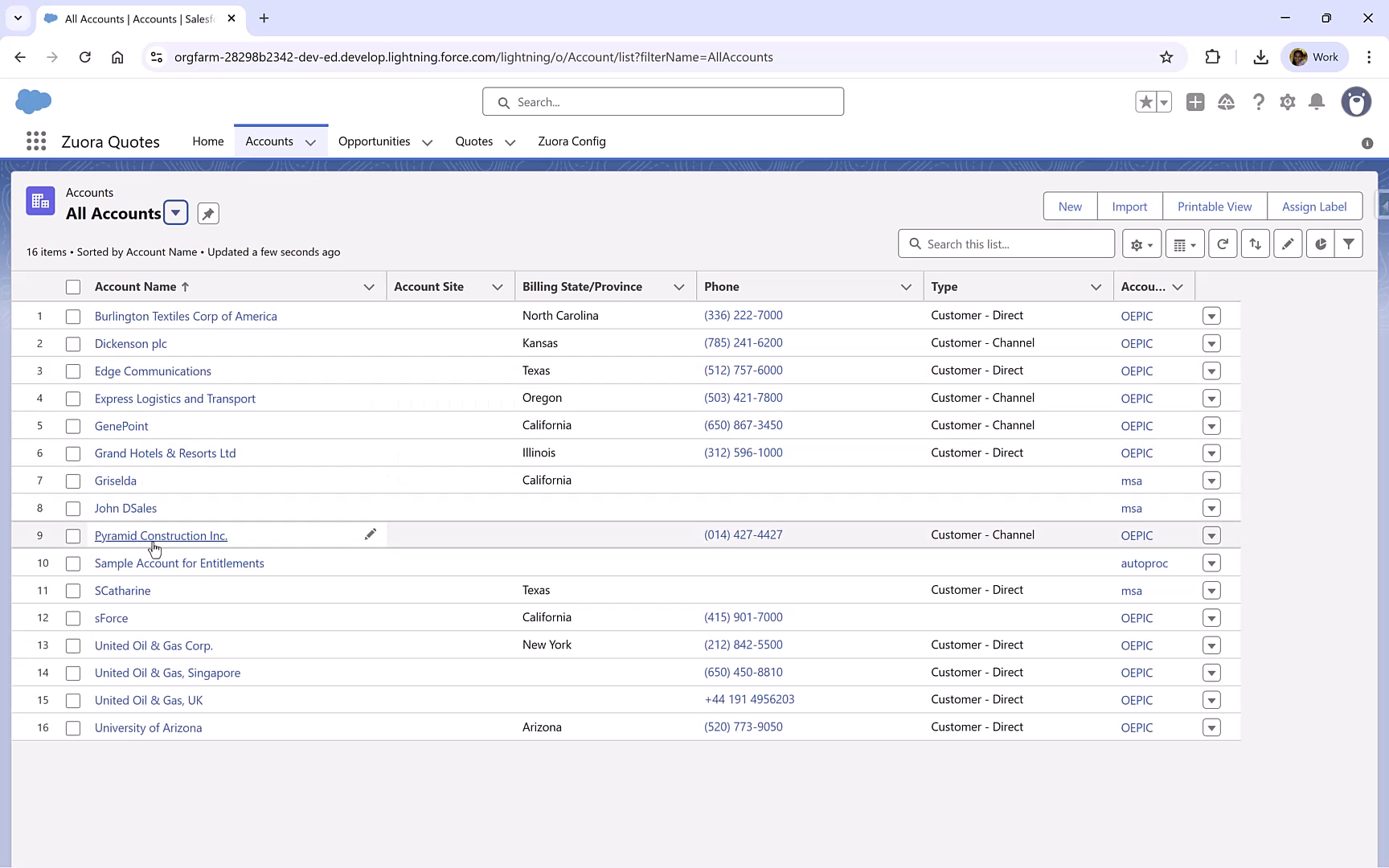Expand the Account Name column header menu
Viewport: 1389px width, 868px height.
368,286
